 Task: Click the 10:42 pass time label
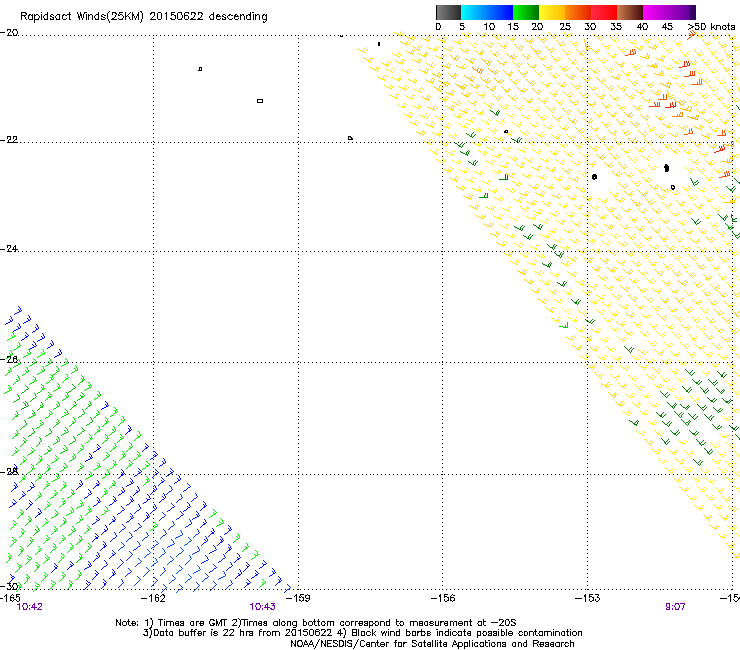tap(29, 607)
